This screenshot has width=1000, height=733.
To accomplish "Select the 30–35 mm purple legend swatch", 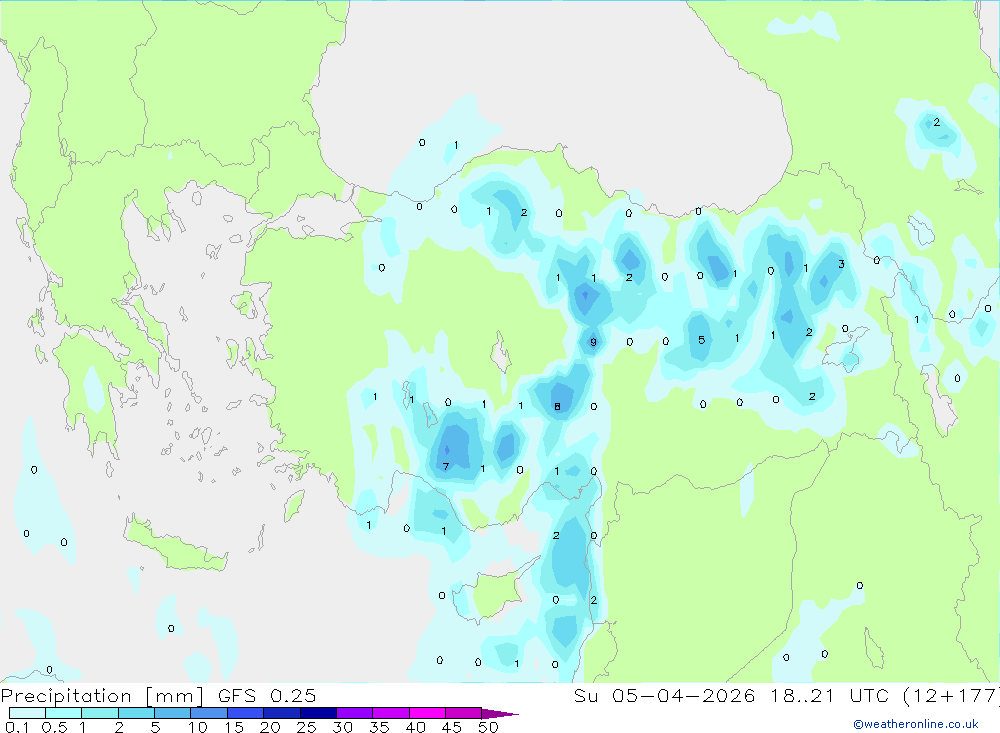I will (354, 713).
